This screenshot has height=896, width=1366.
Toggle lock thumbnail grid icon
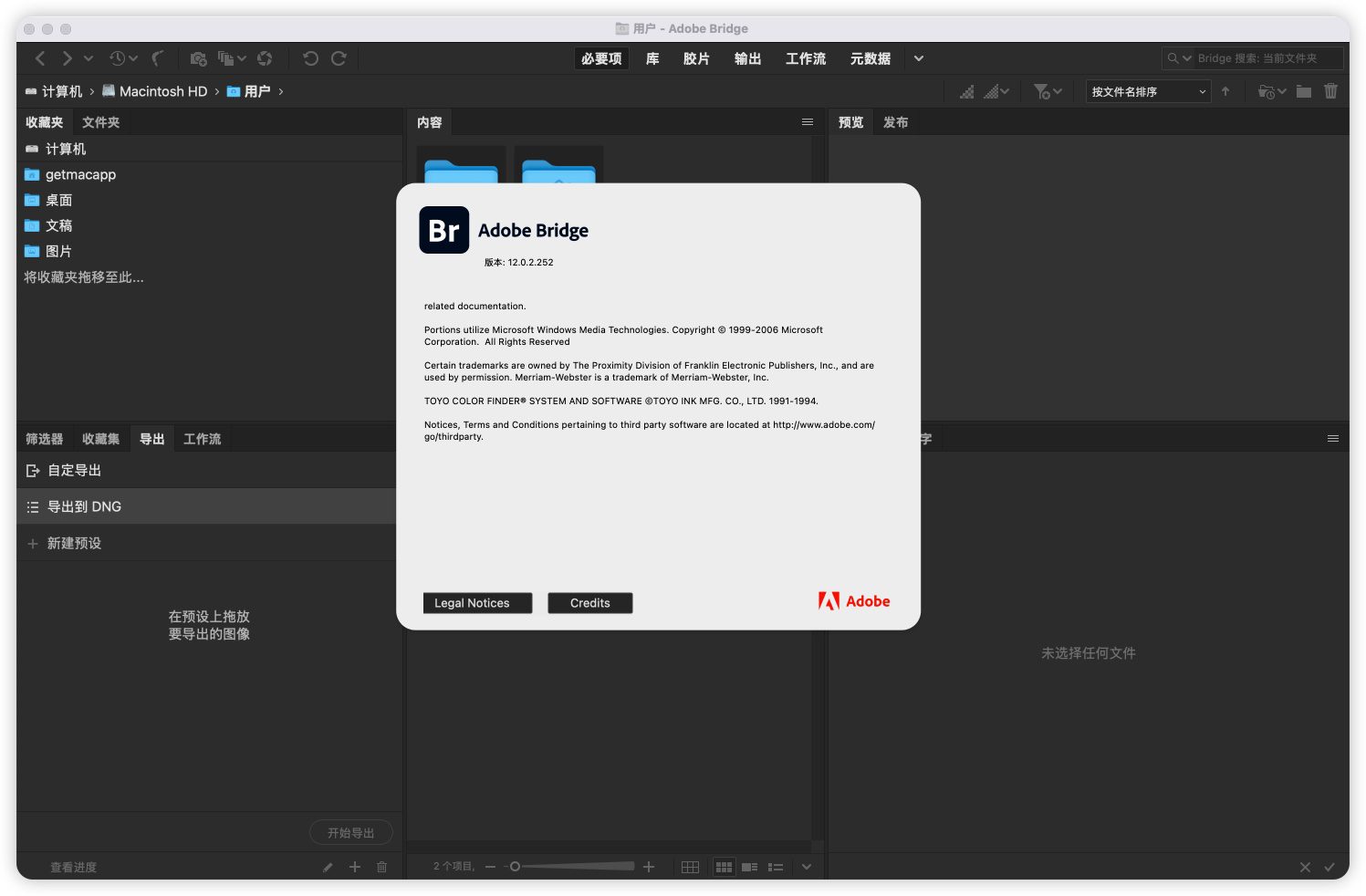(690, 867)
